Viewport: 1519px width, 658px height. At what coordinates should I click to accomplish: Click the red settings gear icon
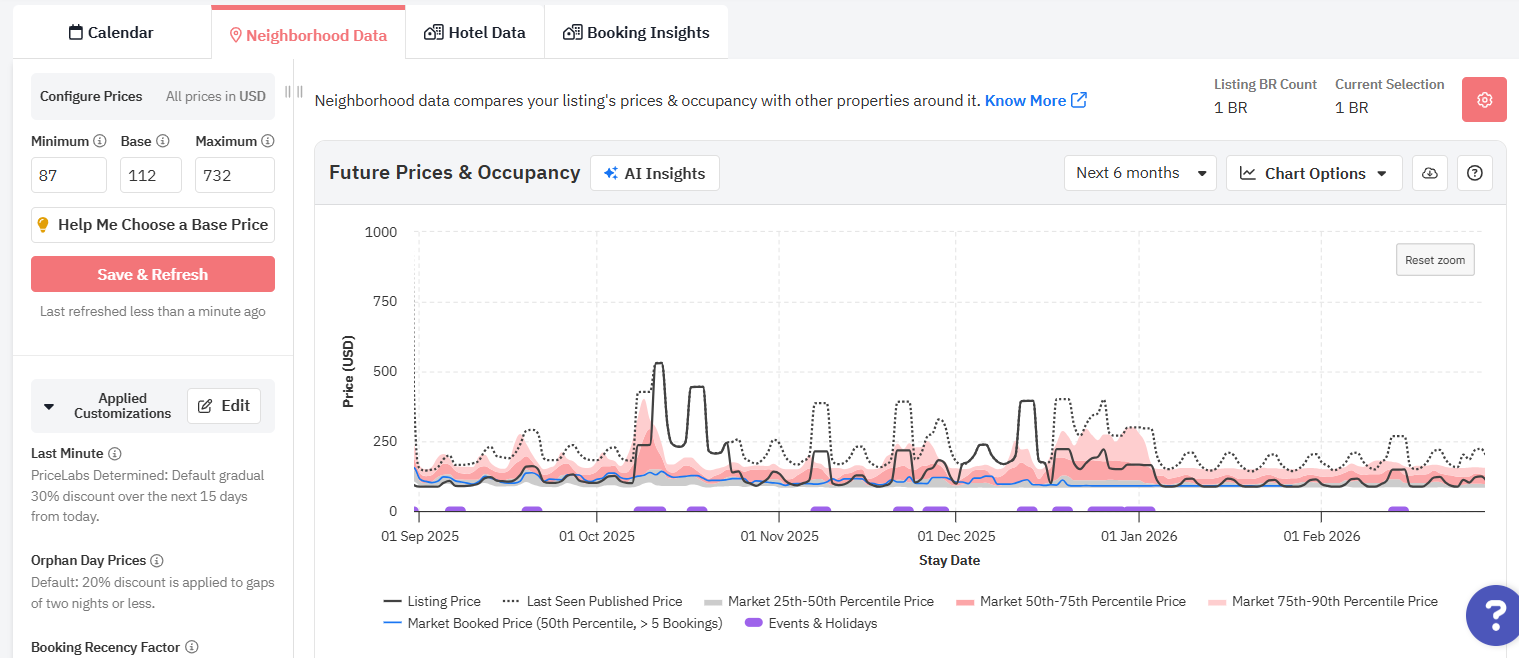1484,100
